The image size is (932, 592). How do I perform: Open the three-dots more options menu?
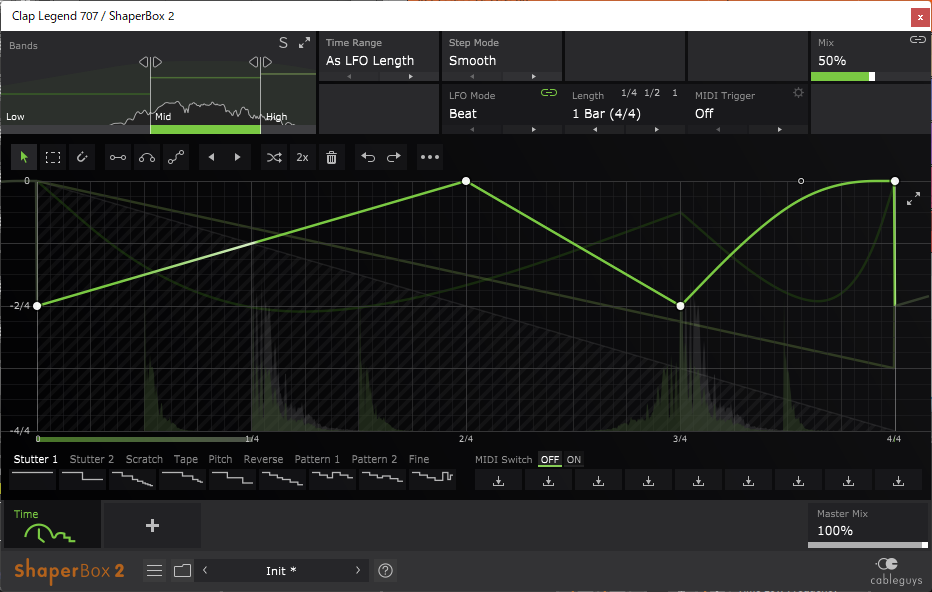[x=430, y=158]
